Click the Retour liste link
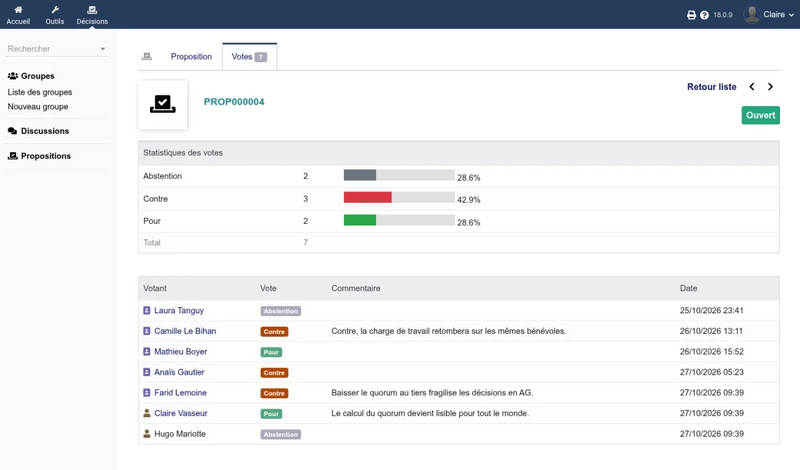Screen dimensions: 800x470 point(712,87)
